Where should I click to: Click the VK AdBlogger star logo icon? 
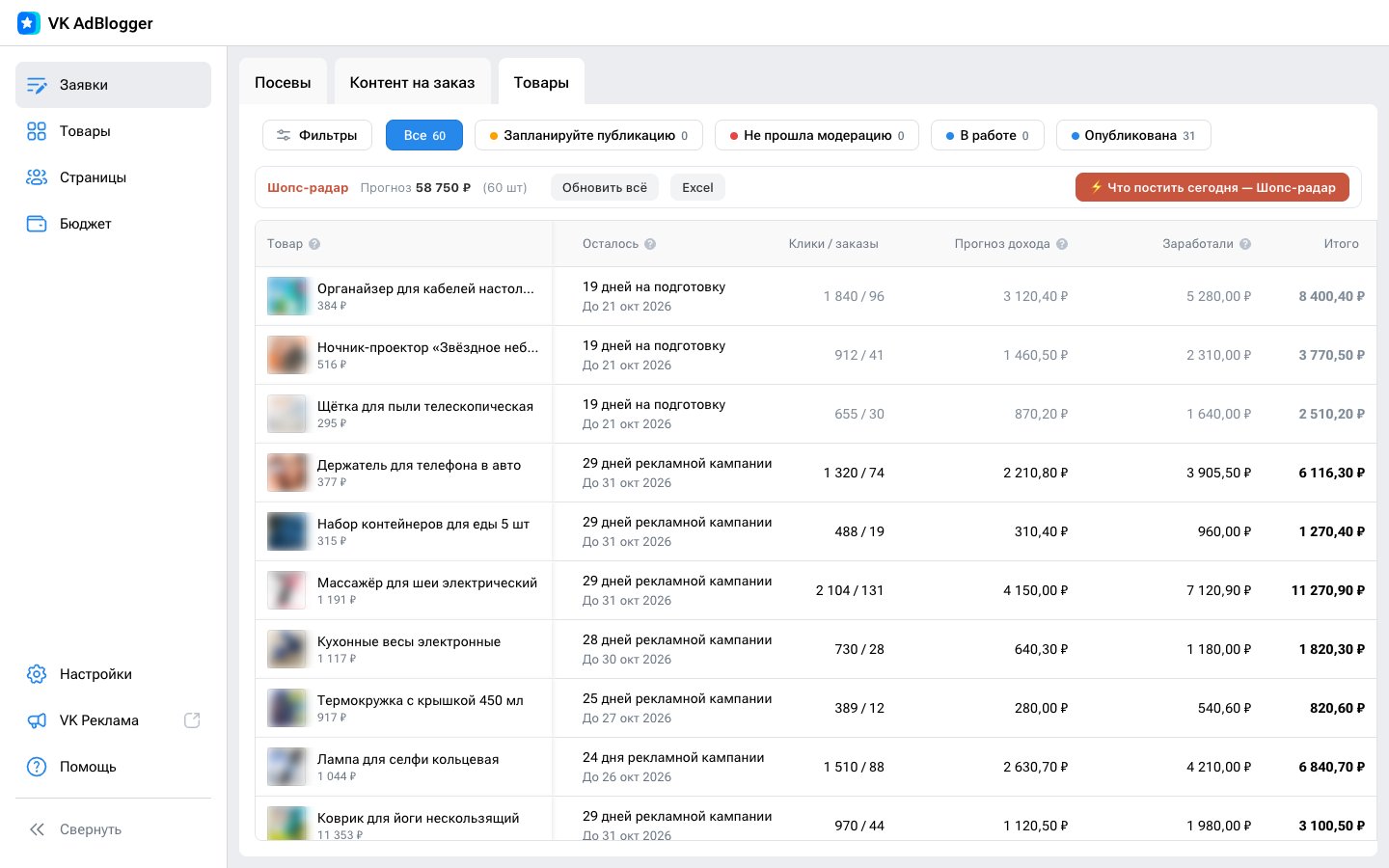point(29,23)
